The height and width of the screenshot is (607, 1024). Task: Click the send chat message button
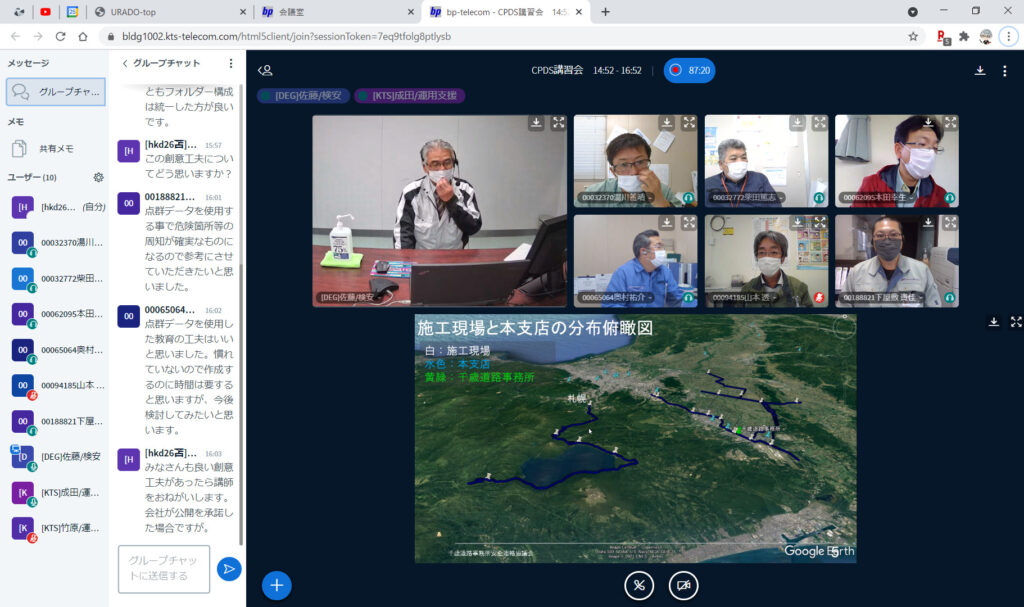click(229, 569)
